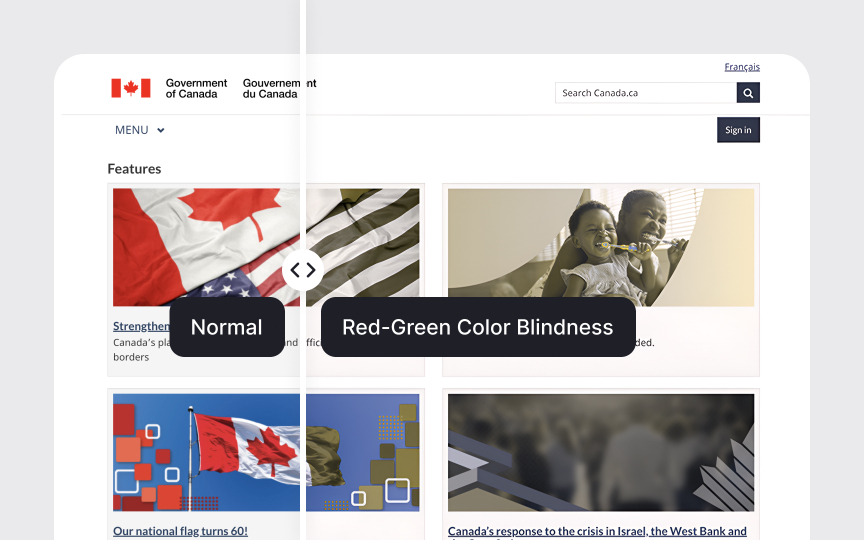
Task: Click the search magnifier icon button
Action: pos(748,93)
